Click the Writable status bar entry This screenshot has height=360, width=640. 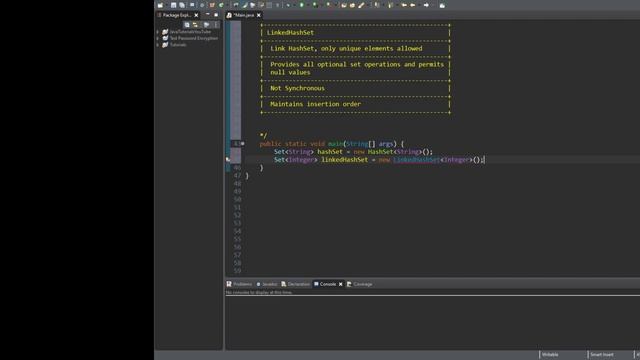tap(550, 355)
